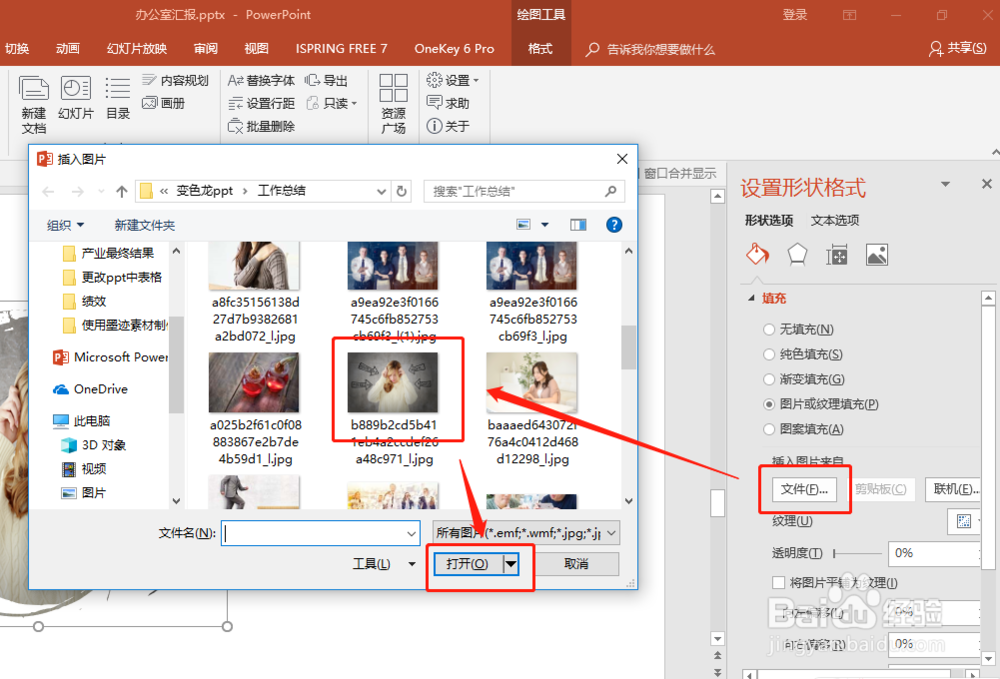The height and width of the screenshot is (679, 1000).
Task: Click the blue Help question mark icon
Action: [614, 224]
